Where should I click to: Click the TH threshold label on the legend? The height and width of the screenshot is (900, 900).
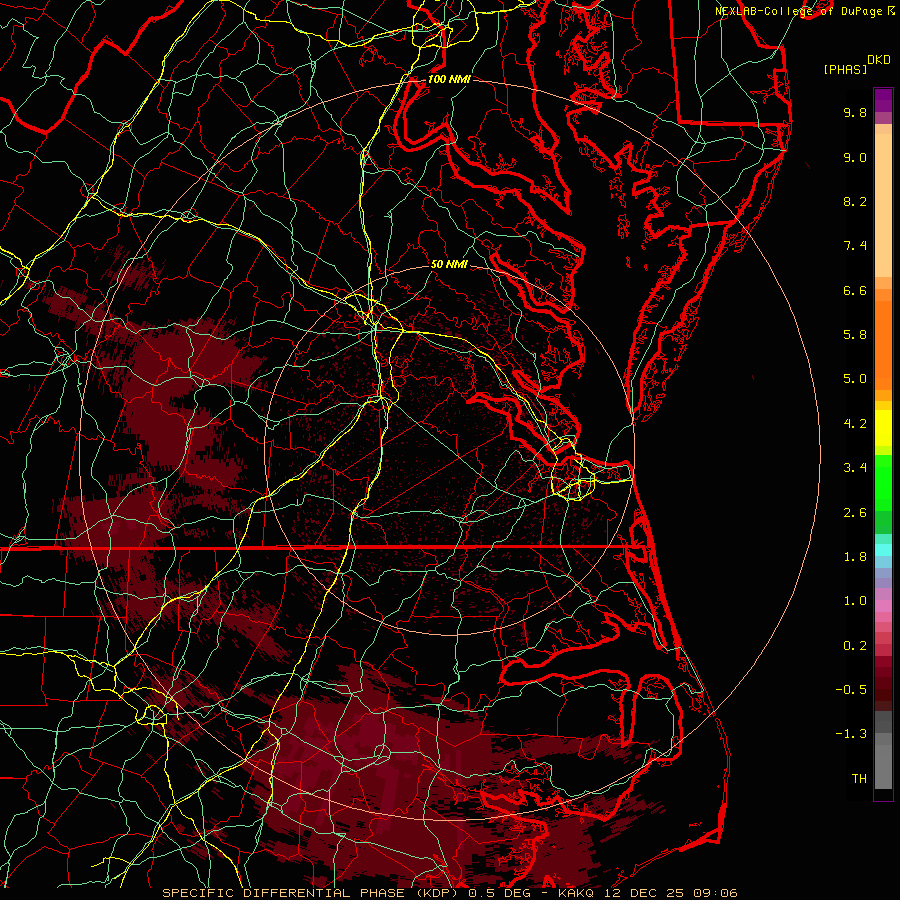(859, 779)
